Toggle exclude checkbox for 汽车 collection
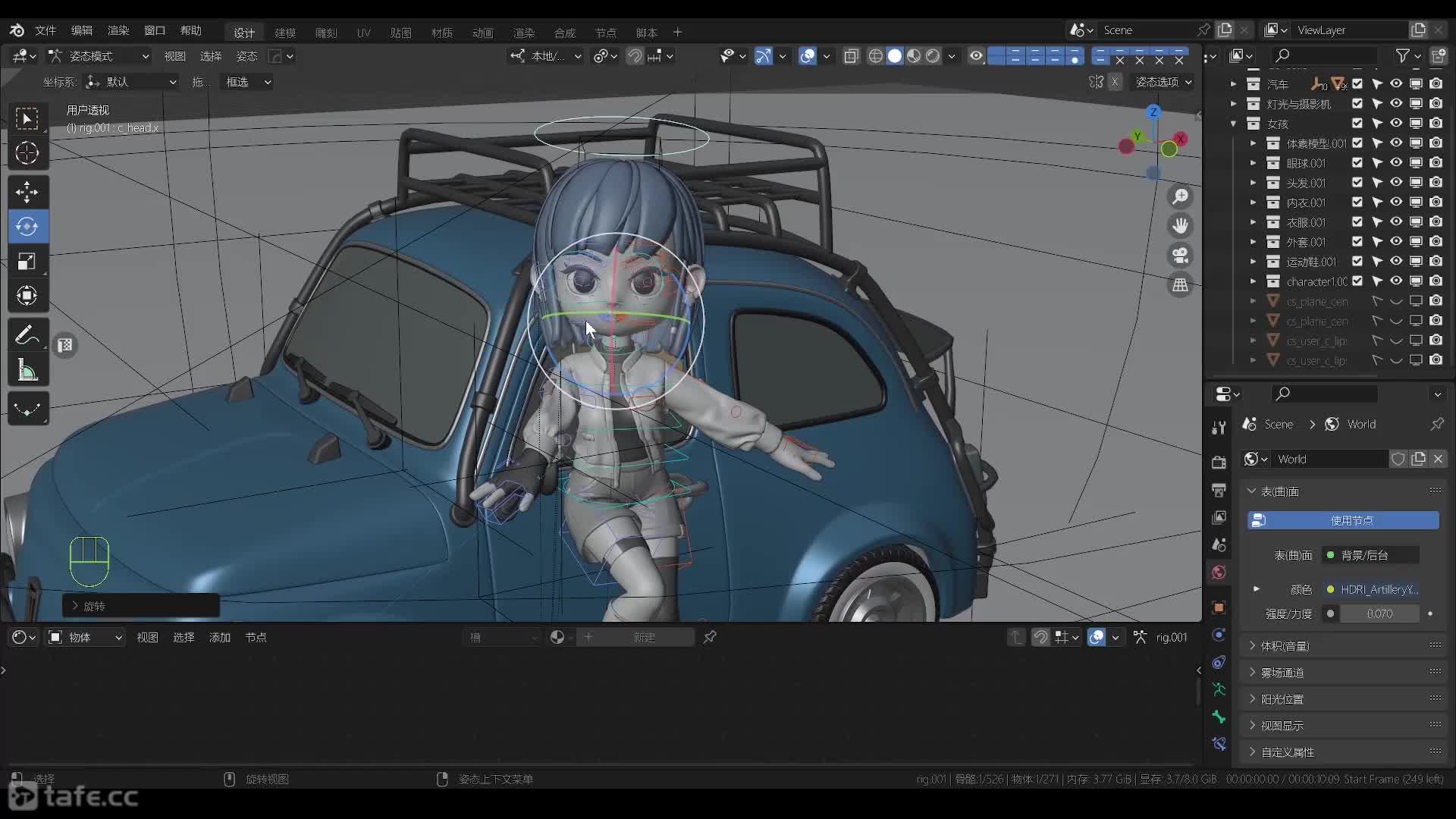The image size is (1456, 819). (x=1357, y=84)
